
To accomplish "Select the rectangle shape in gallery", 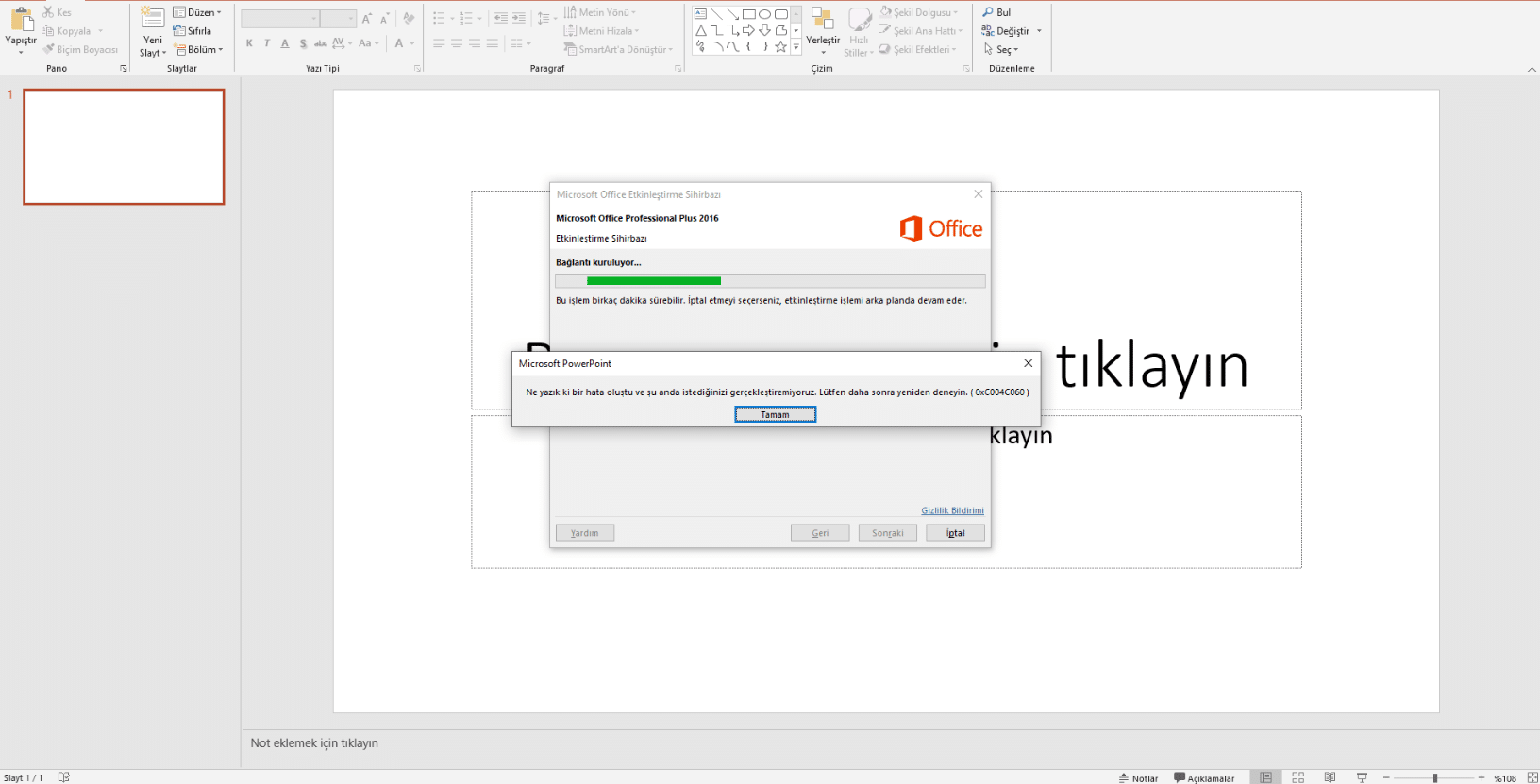I will [749, 14].
